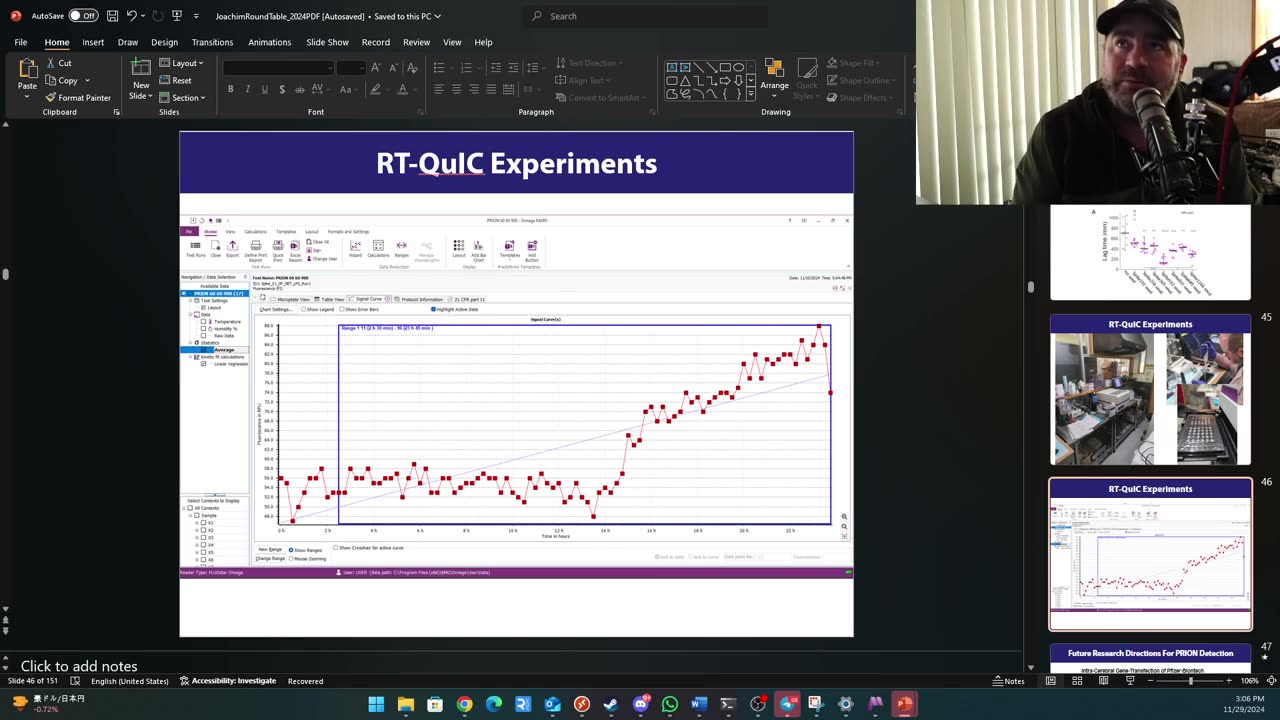This screenshot has height=720, width=1280.
Task: Open Customize Quick Access Toolbar dropdown
Action: [196, 16]
